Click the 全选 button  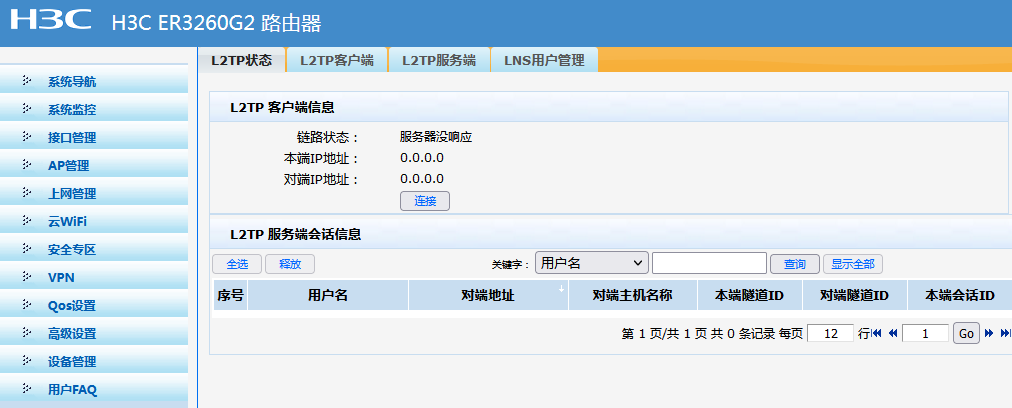(237, 264)
